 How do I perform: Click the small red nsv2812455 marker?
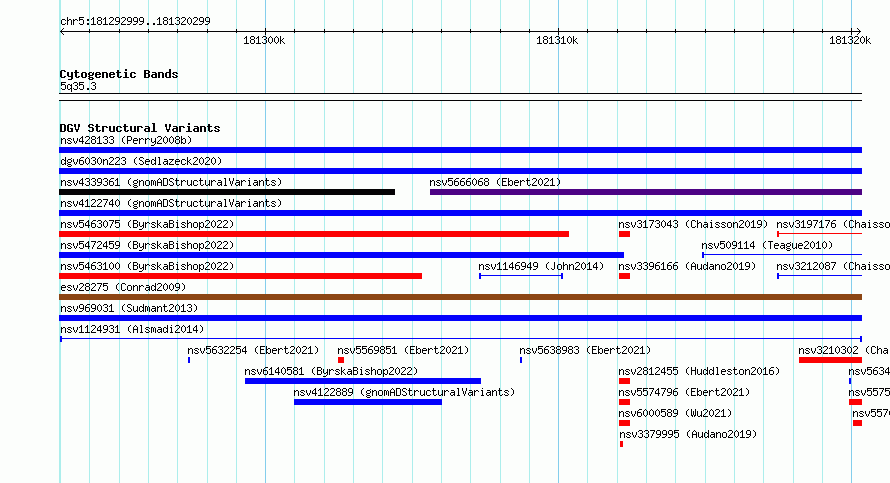(624, 381)
